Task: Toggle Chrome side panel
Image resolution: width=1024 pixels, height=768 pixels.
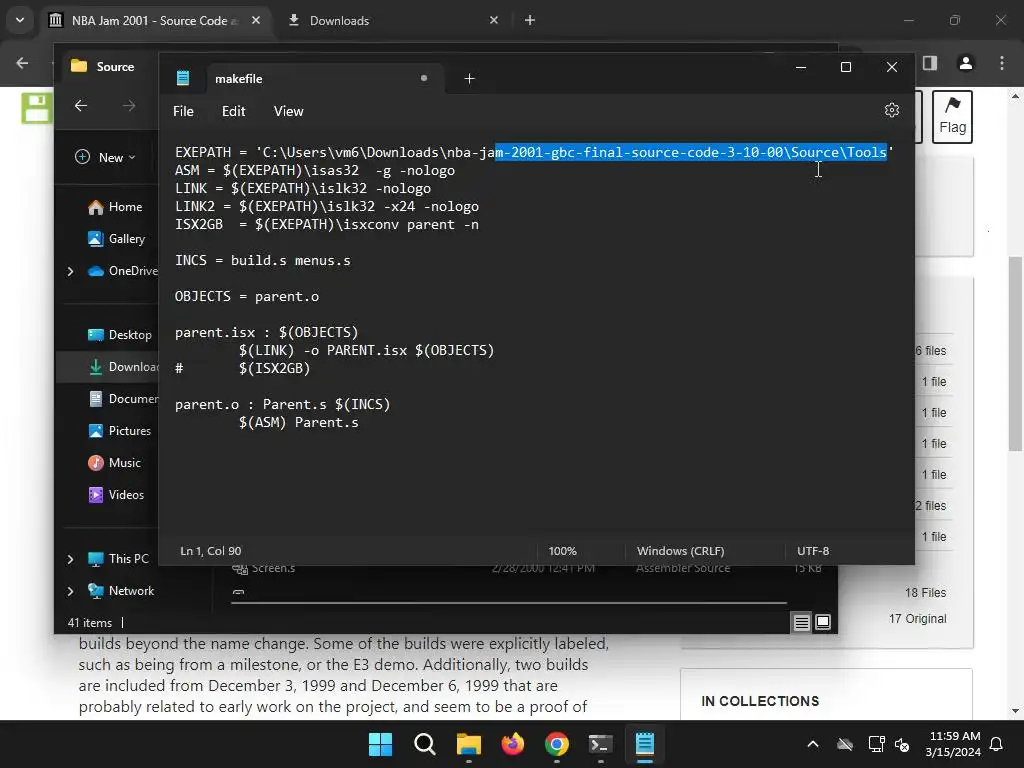Action: (930, 63)
